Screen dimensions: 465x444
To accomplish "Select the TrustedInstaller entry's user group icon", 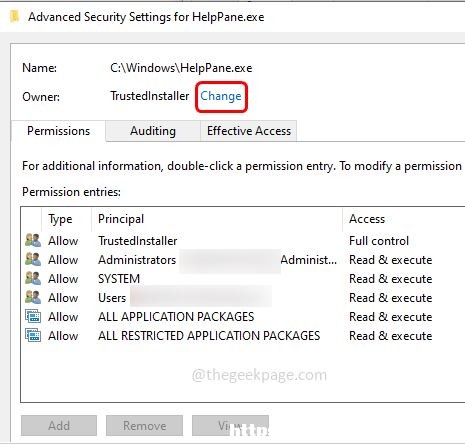I will pos(33,240).
